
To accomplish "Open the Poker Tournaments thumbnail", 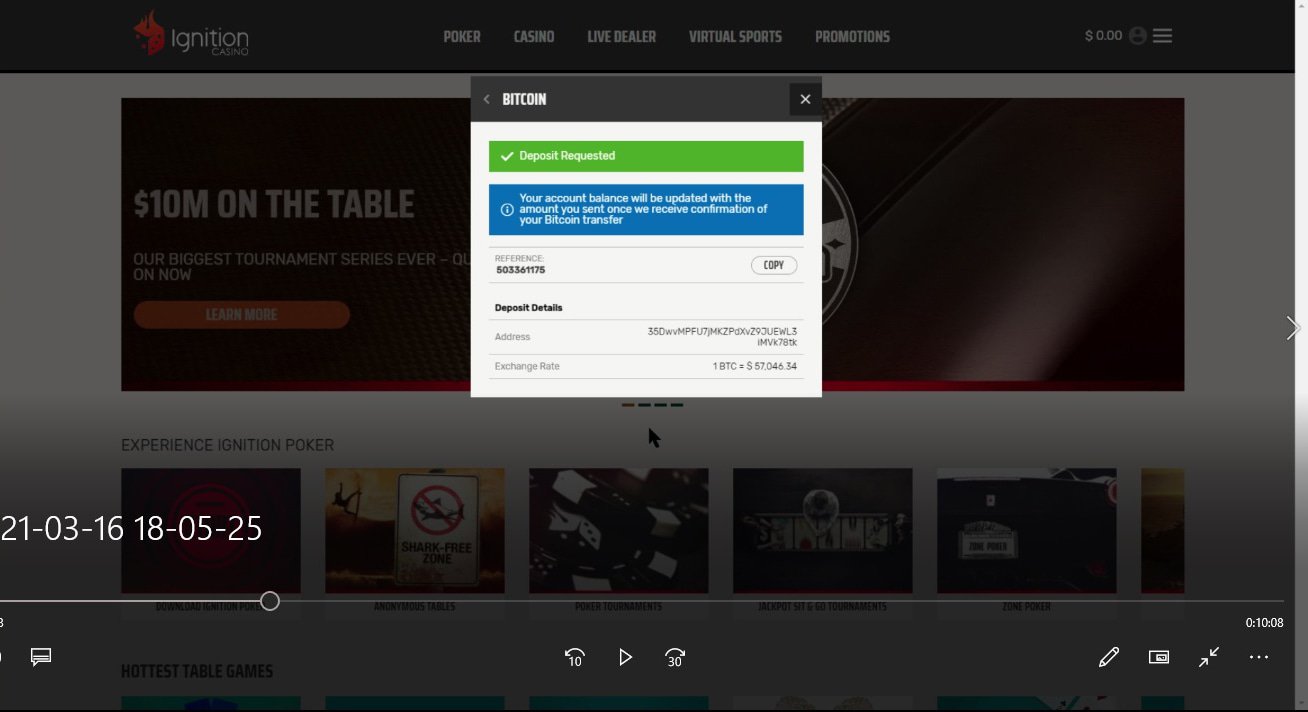I will (619, 531).
